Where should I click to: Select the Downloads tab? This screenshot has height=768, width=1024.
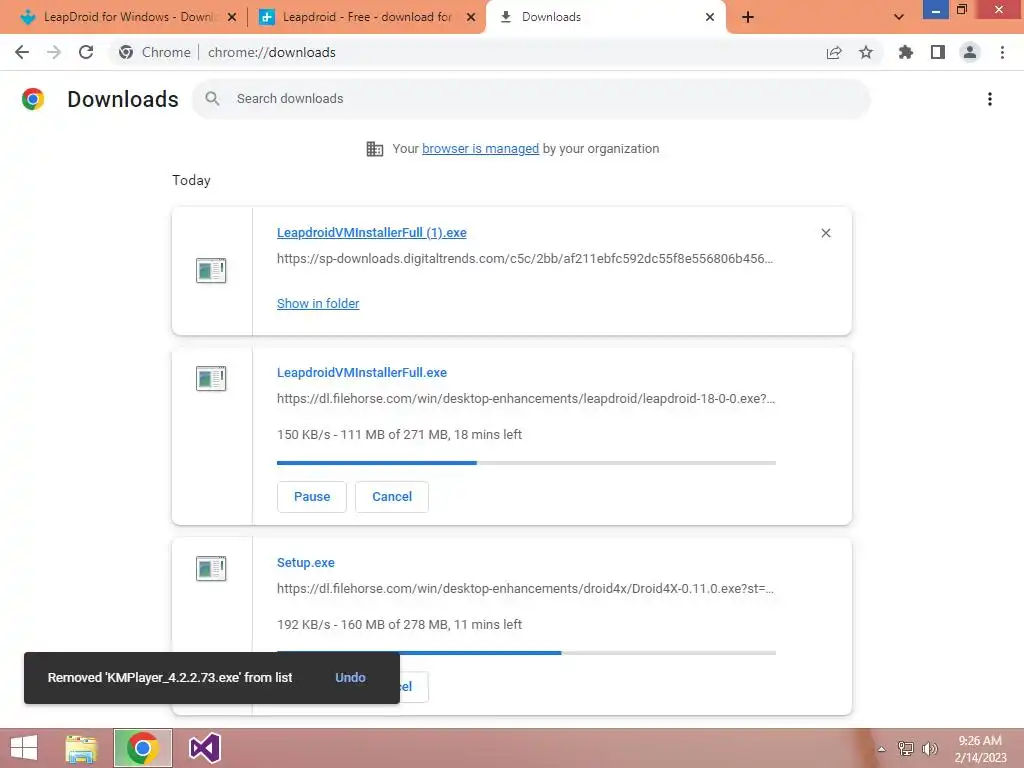click(606, 17)
